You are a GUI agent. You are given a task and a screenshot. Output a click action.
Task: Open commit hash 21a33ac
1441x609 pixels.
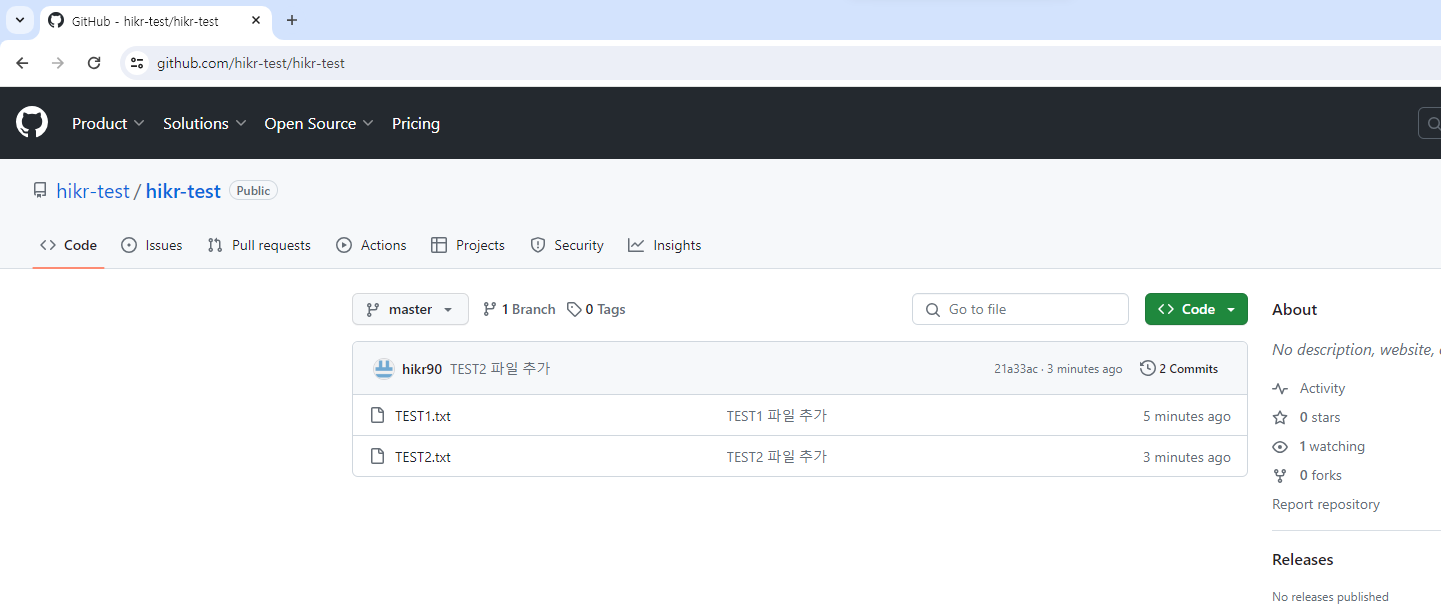click(x=1016, y=369)
